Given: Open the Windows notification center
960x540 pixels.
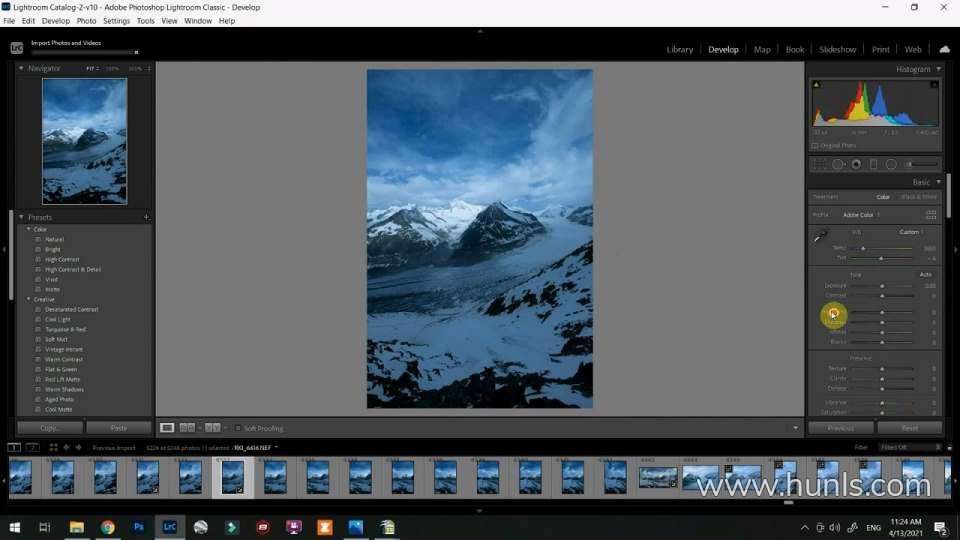Looking at the screenshot, I should [x=940, y=527].
